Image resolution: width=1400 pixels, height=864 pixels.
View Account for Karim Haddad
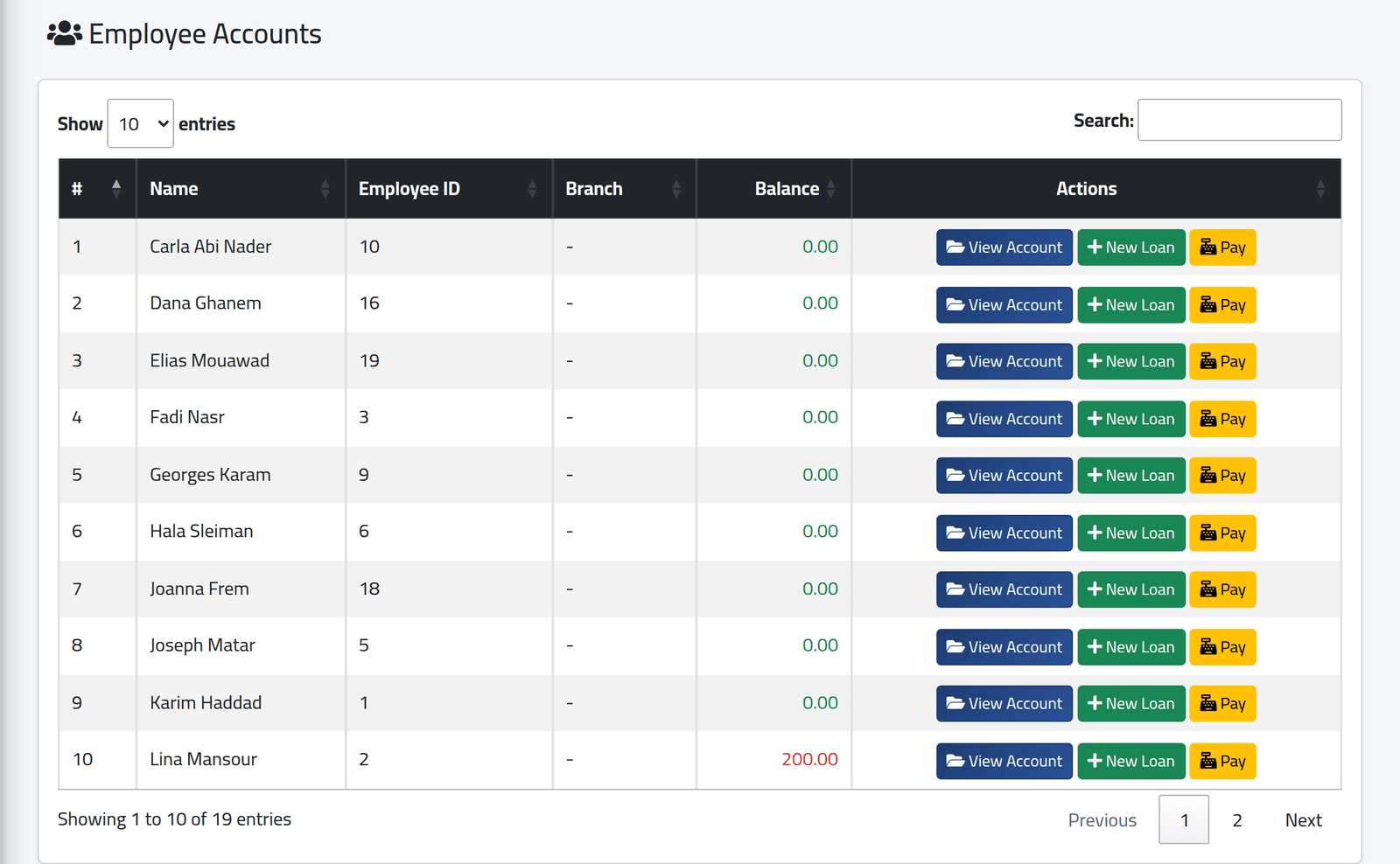pyautogui.click(x=1004, y=704)
